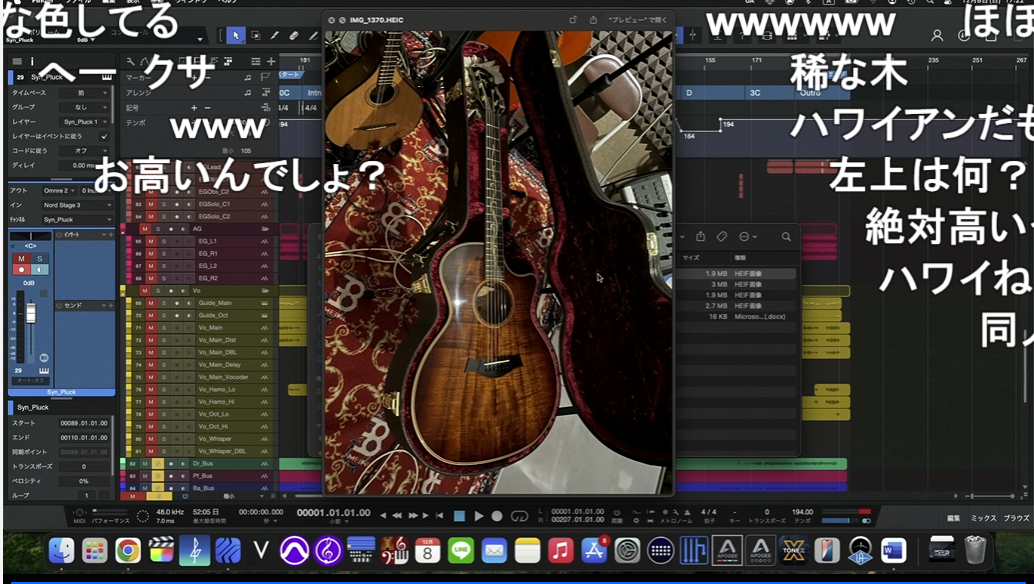This screenshot has height=584, width=1034.
Task: Open the Music app from the Dock
Action: pos(561,550)
